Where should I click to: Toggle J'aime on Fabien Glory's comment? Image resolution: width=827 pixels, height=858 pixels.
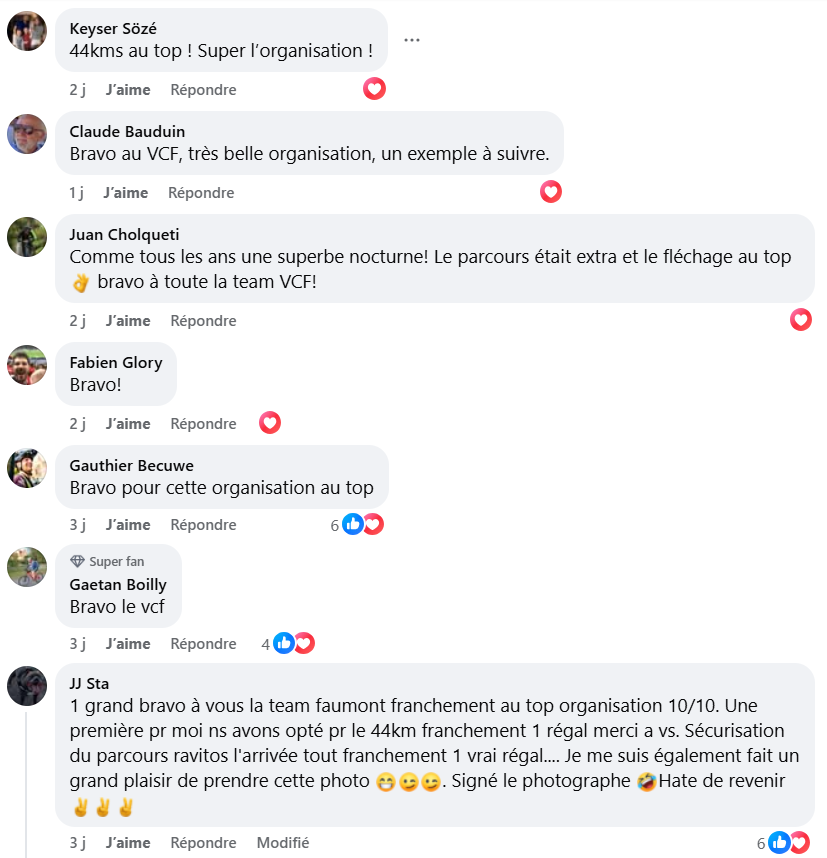pyautogui.click(x=128, y=424)
